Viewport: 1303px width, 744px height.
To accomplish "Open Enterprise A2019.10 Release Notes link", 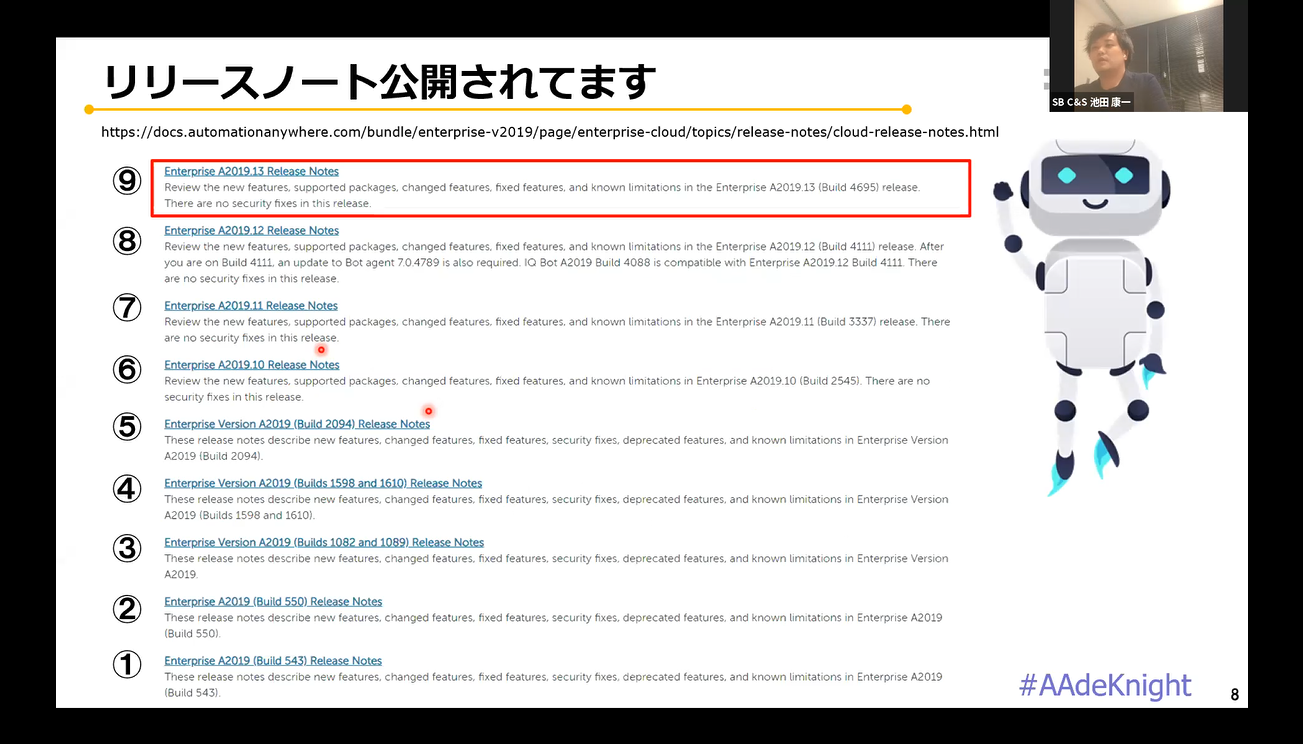I will (252, 365).
